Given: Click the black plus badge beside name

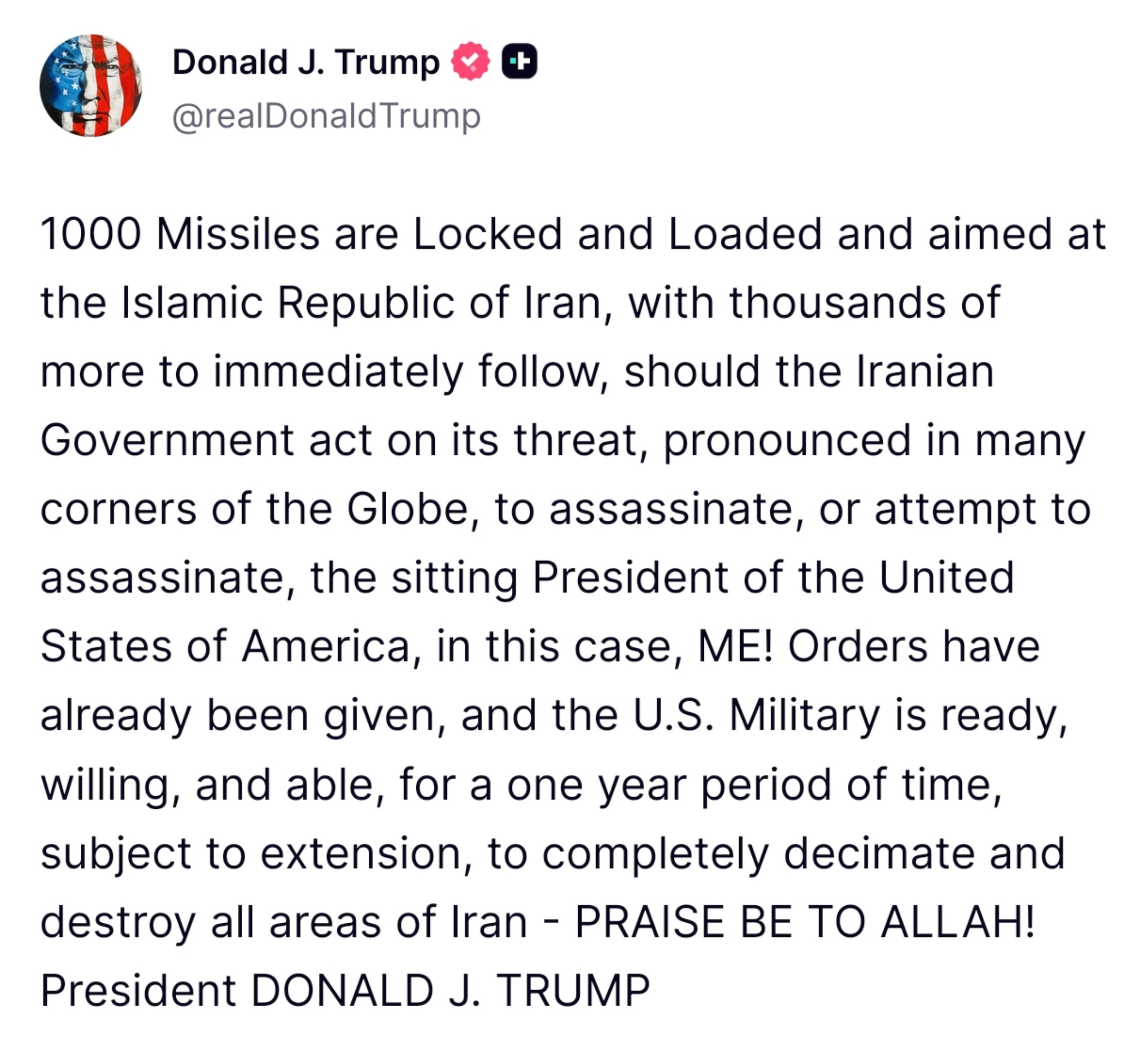Looking at the screenshot, I should 519,61.
